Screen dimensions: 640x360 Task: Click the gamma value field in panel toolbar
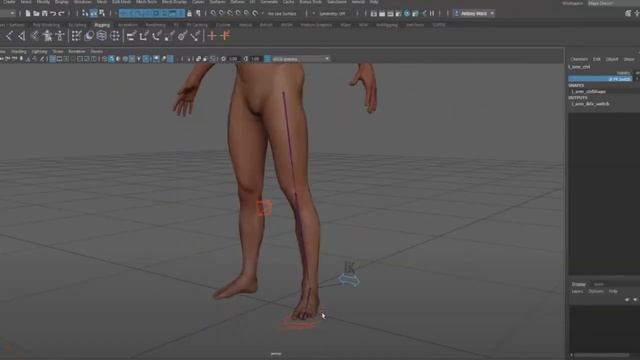255,59
